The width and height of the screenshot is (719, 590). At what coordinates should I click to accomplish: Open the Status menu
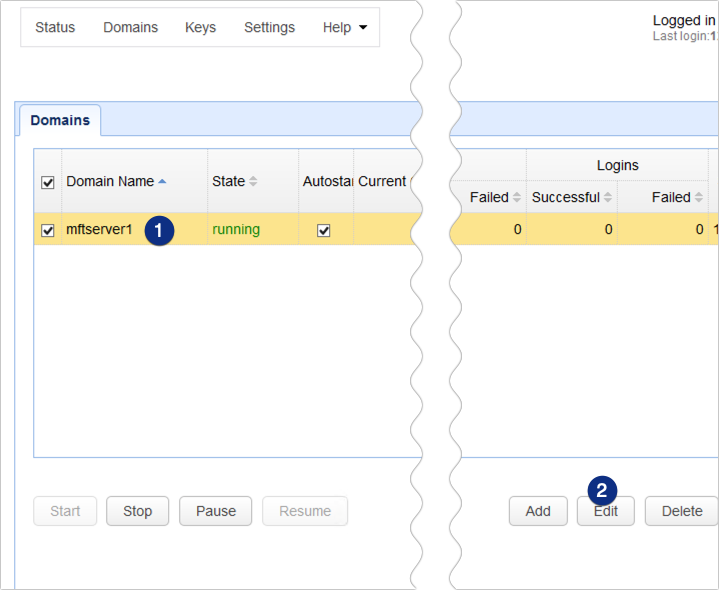pyautogui.click(x=55, y=27)
